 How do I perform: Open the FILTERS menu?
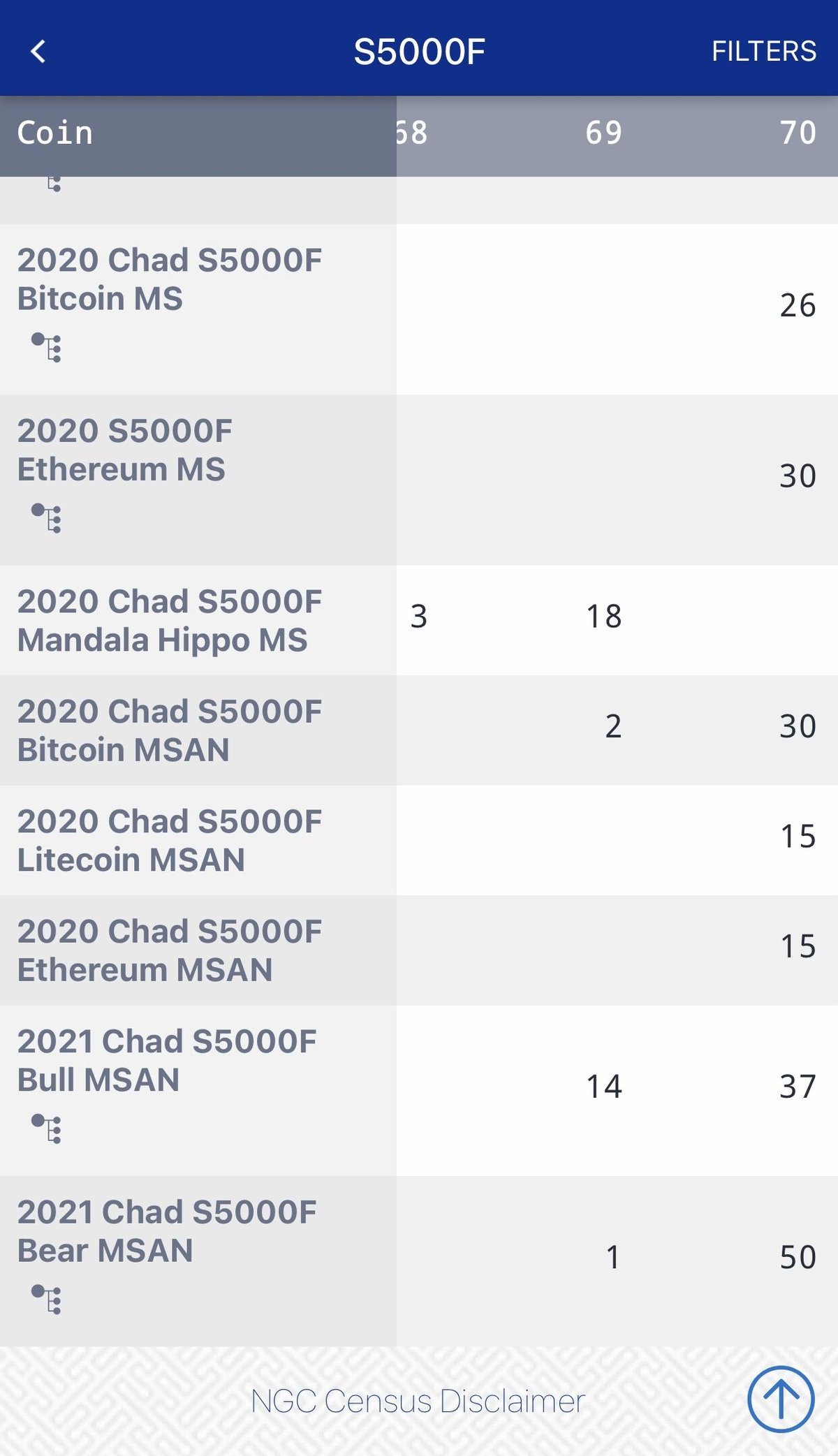pos(763,51)
